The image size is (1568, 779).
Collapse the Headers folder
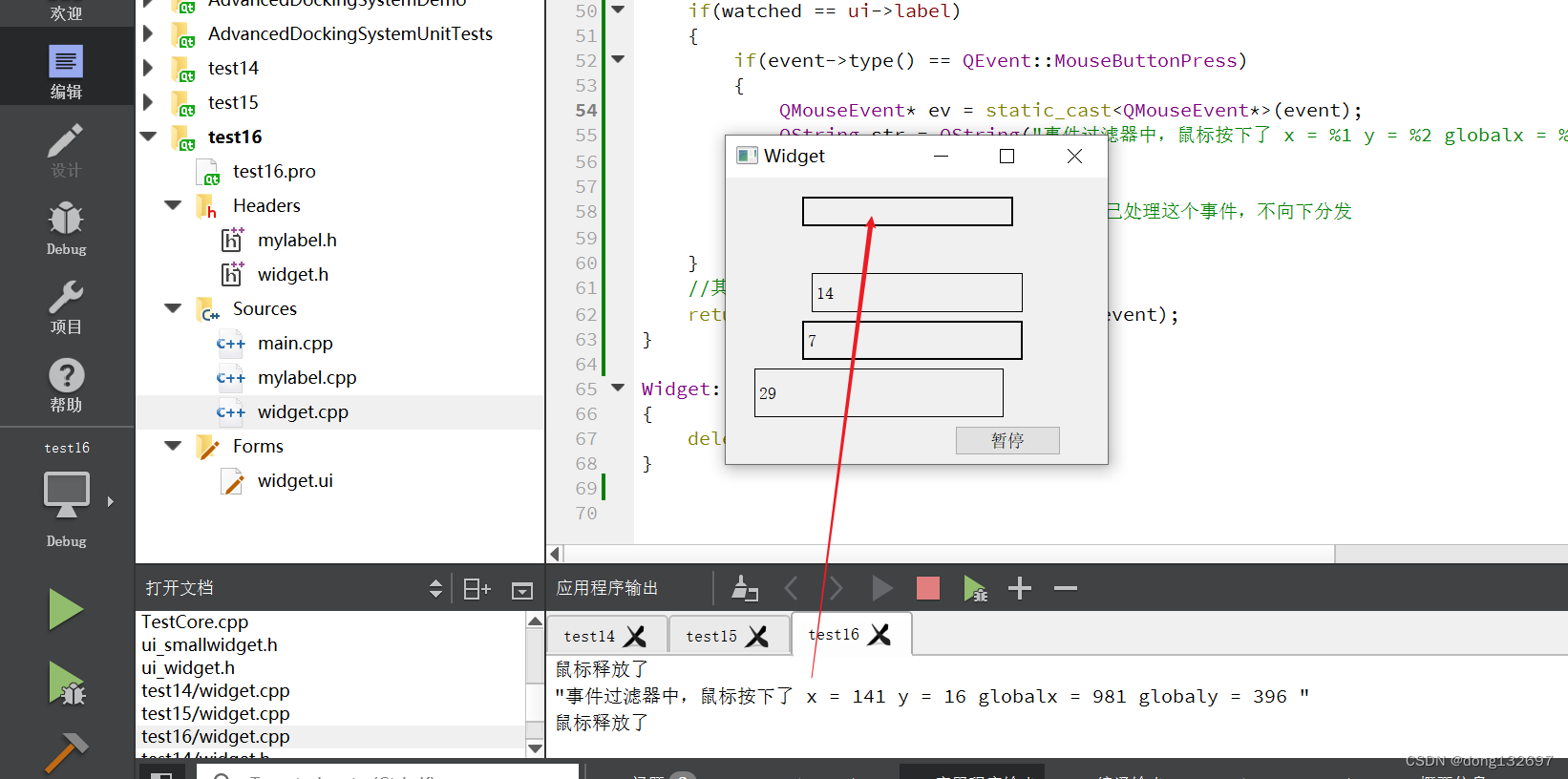(x=173, y=205)
